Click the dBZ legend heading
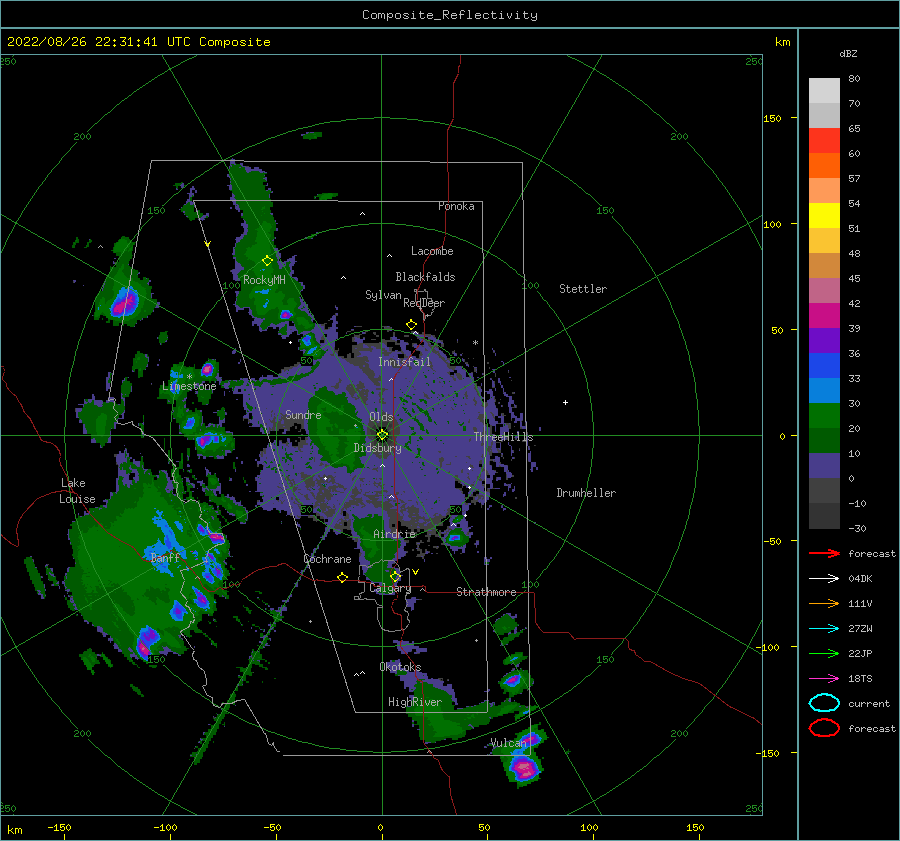 point(848,53)
